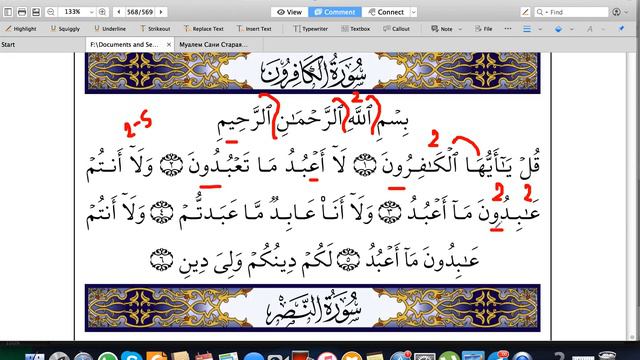The image size is (640, 360).
Task: Expand the Note tool dropdown arrow
Action: coord(460,29)
